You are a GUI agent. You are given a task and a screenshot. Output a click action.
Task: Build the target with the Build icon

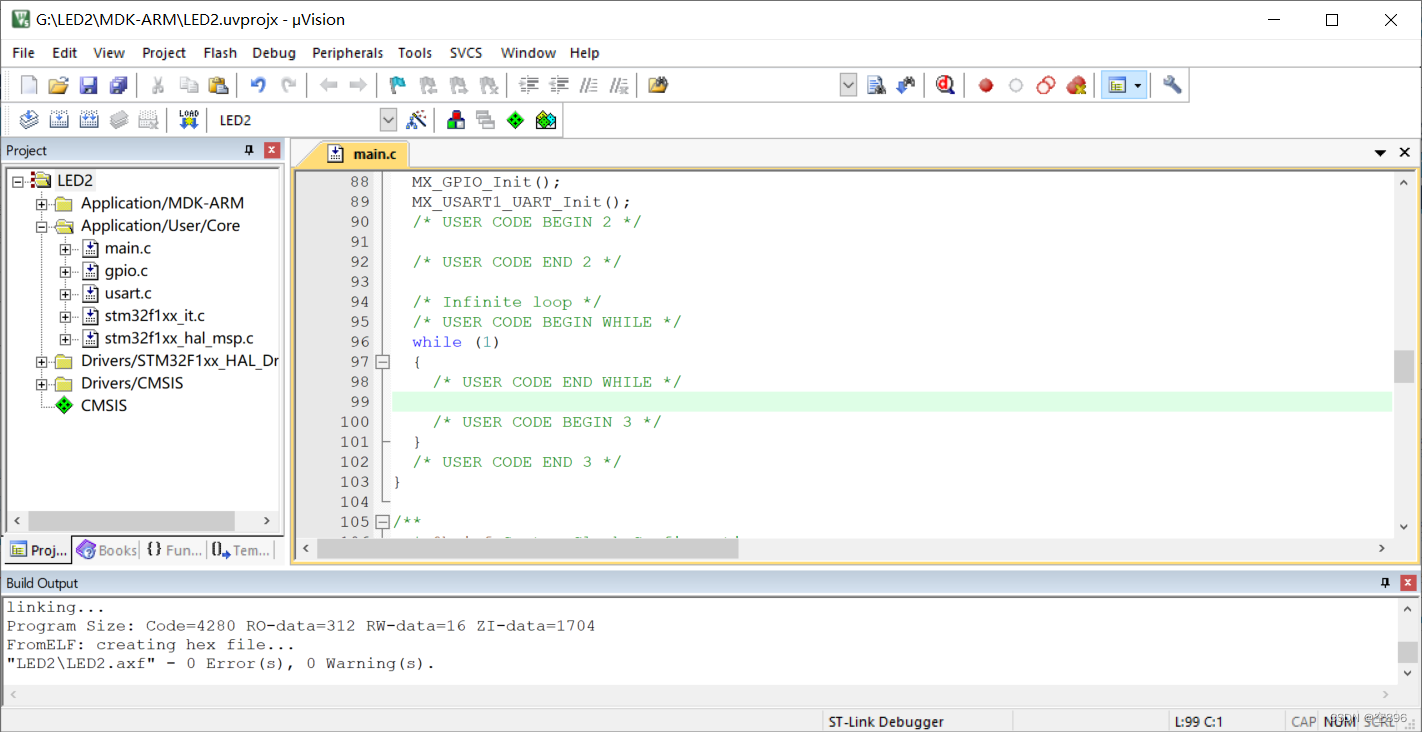(x=59, y=120)
